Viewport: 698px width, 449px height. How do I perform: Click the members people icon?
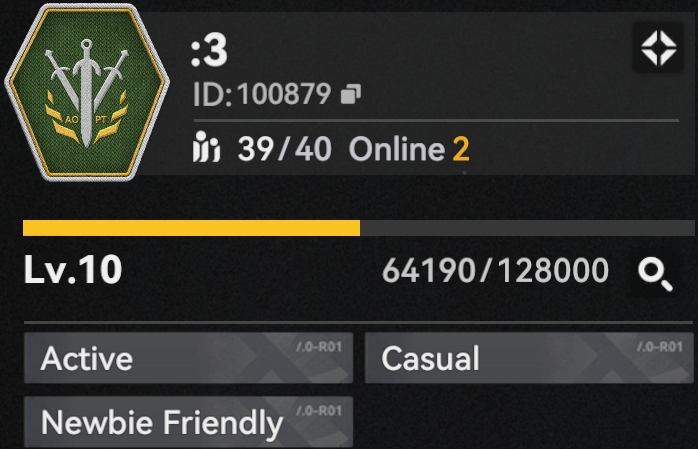(206, 146)
